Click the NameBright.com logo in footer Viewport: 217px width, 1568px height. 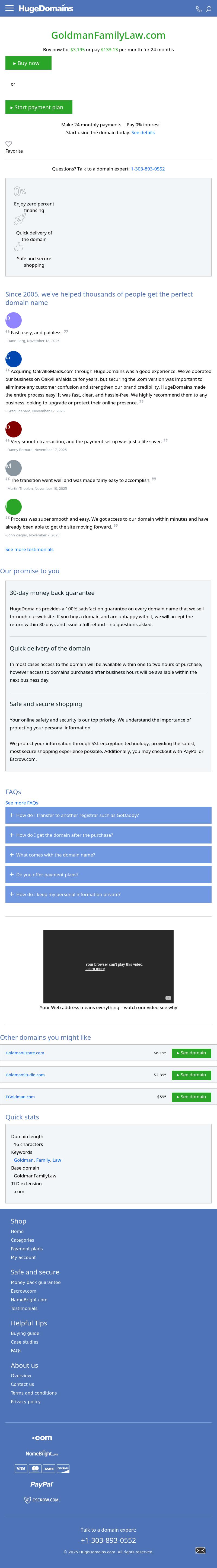42,1454
